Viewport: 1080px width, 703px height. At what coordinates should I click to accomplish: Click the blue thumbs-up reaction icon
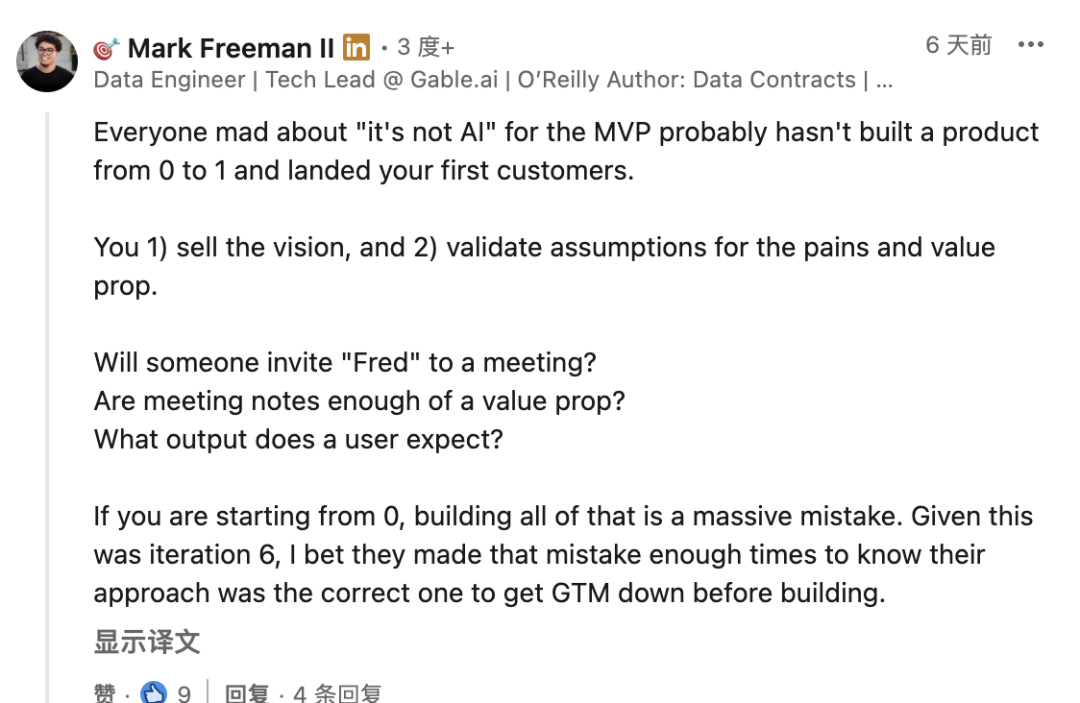pyautogui.click(x=153, y=692)
